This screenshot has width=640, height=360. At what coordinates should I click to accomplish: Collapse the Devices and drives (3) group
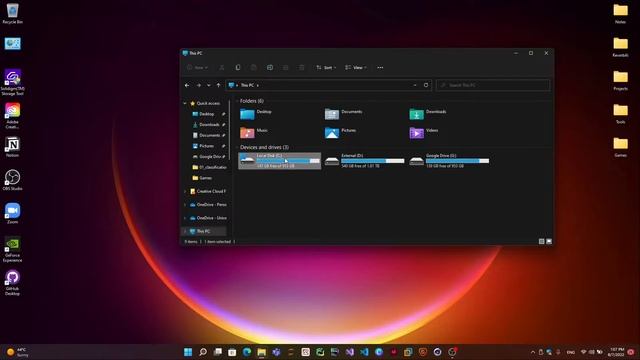[x=237, y=147]
